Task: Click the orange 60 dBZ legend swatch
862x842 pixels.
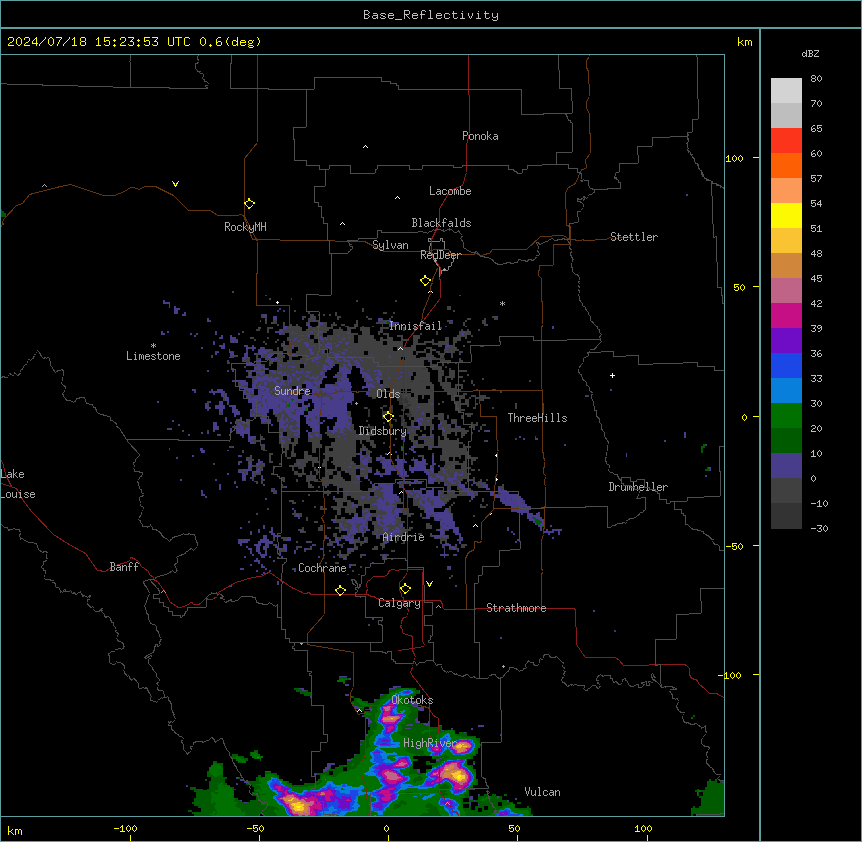Action: click(x=786, y=165)
